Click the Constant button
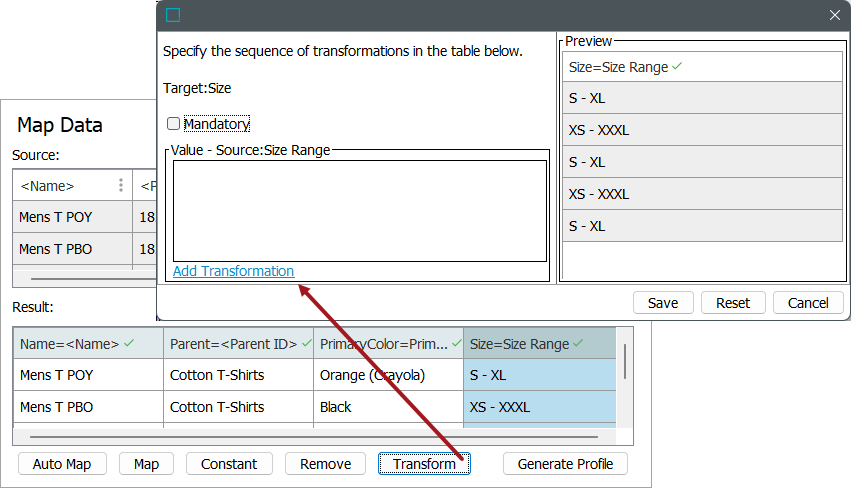Viewport: 851px width, 488px height. point(229,464)
